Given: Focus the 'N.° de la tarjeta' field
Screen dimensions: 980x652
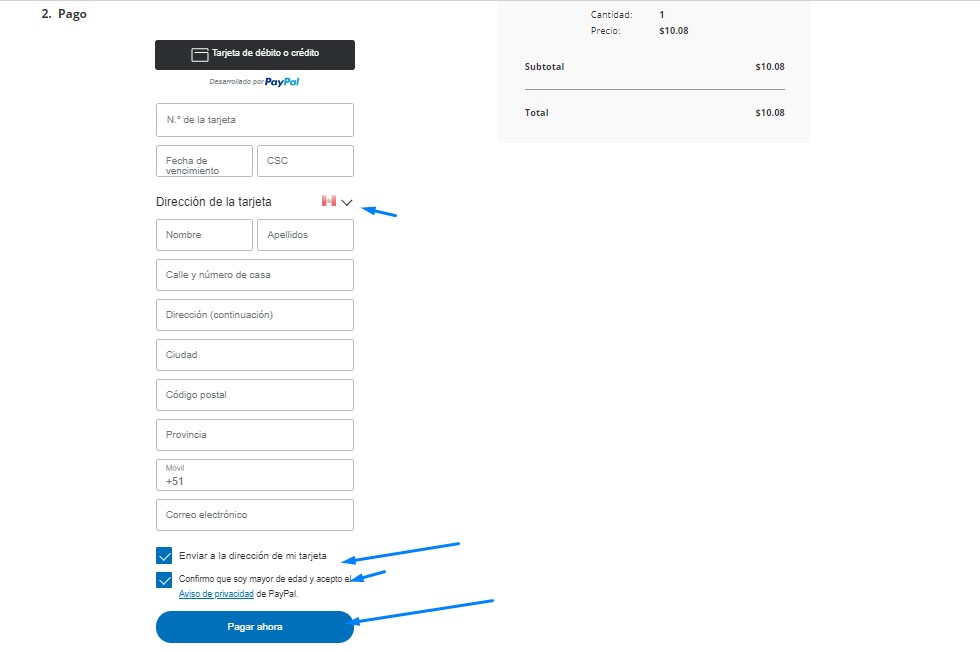Looking at the screenshot, I should [254, 120].
